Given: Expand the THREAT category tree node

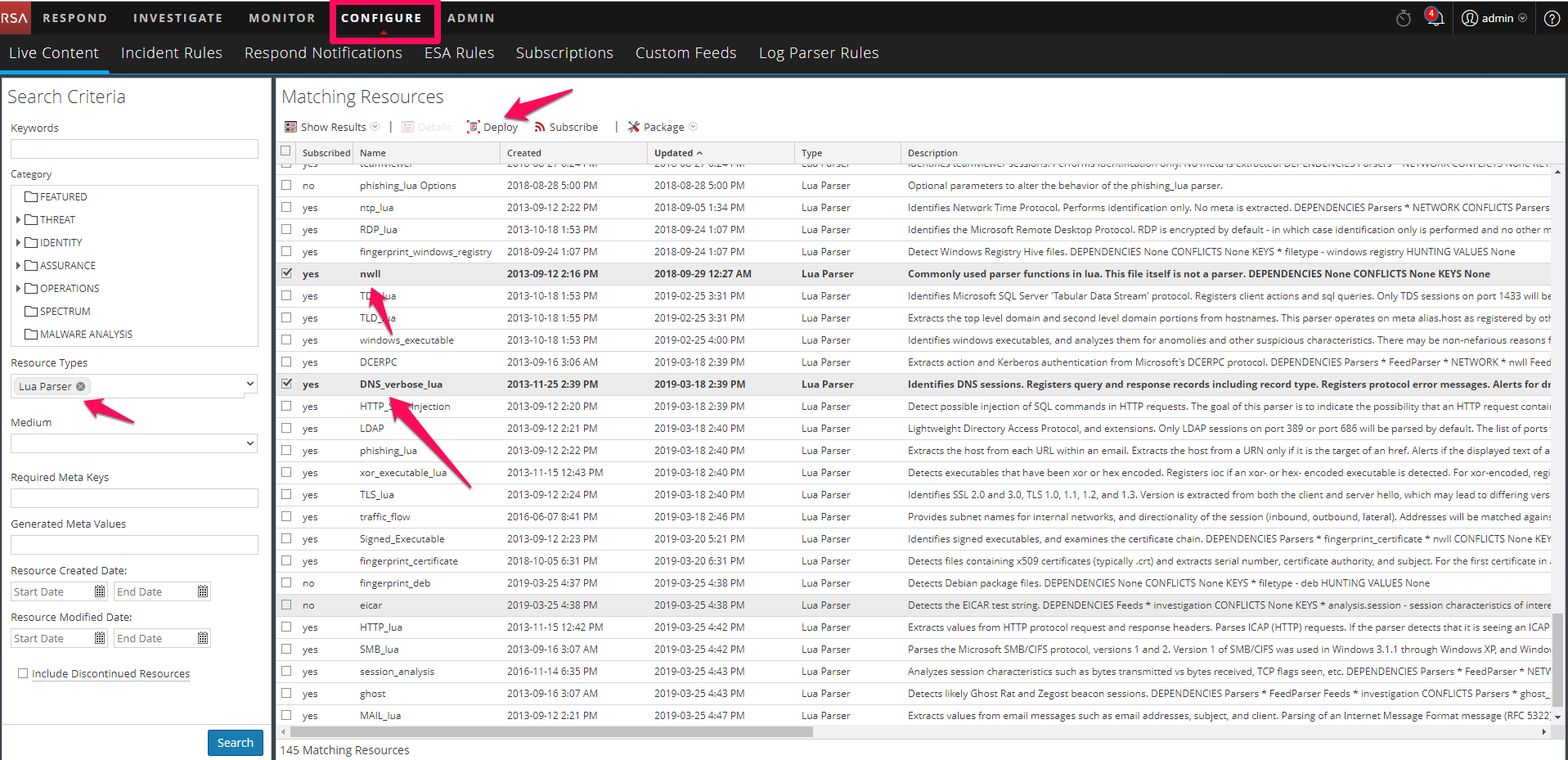Looking at the screenshot, I should coord(18,219).
